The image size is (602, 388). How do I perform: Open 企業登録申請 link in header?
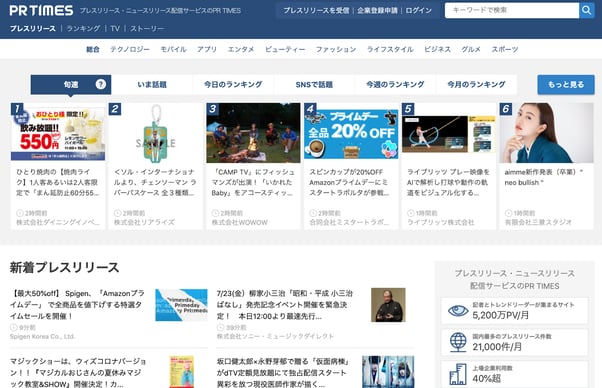[377, 10]
